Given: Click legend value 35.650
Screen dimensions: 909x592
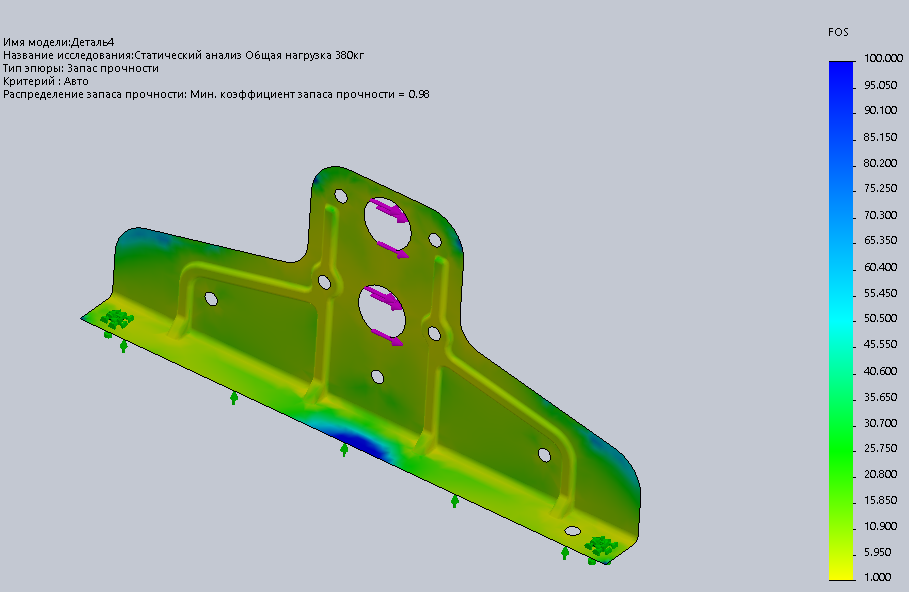Looking at the screenshot, I should pyautogui.click(x=881, y=397).
